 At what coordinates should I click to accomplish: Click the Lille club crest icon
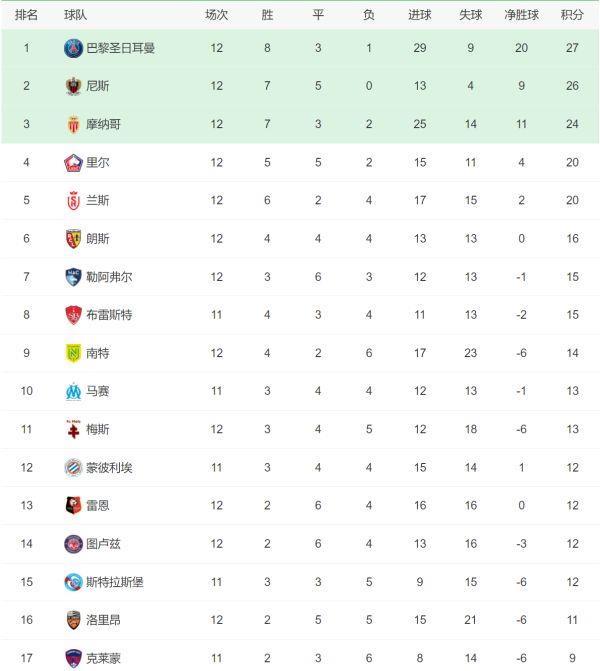pos(73,162)
